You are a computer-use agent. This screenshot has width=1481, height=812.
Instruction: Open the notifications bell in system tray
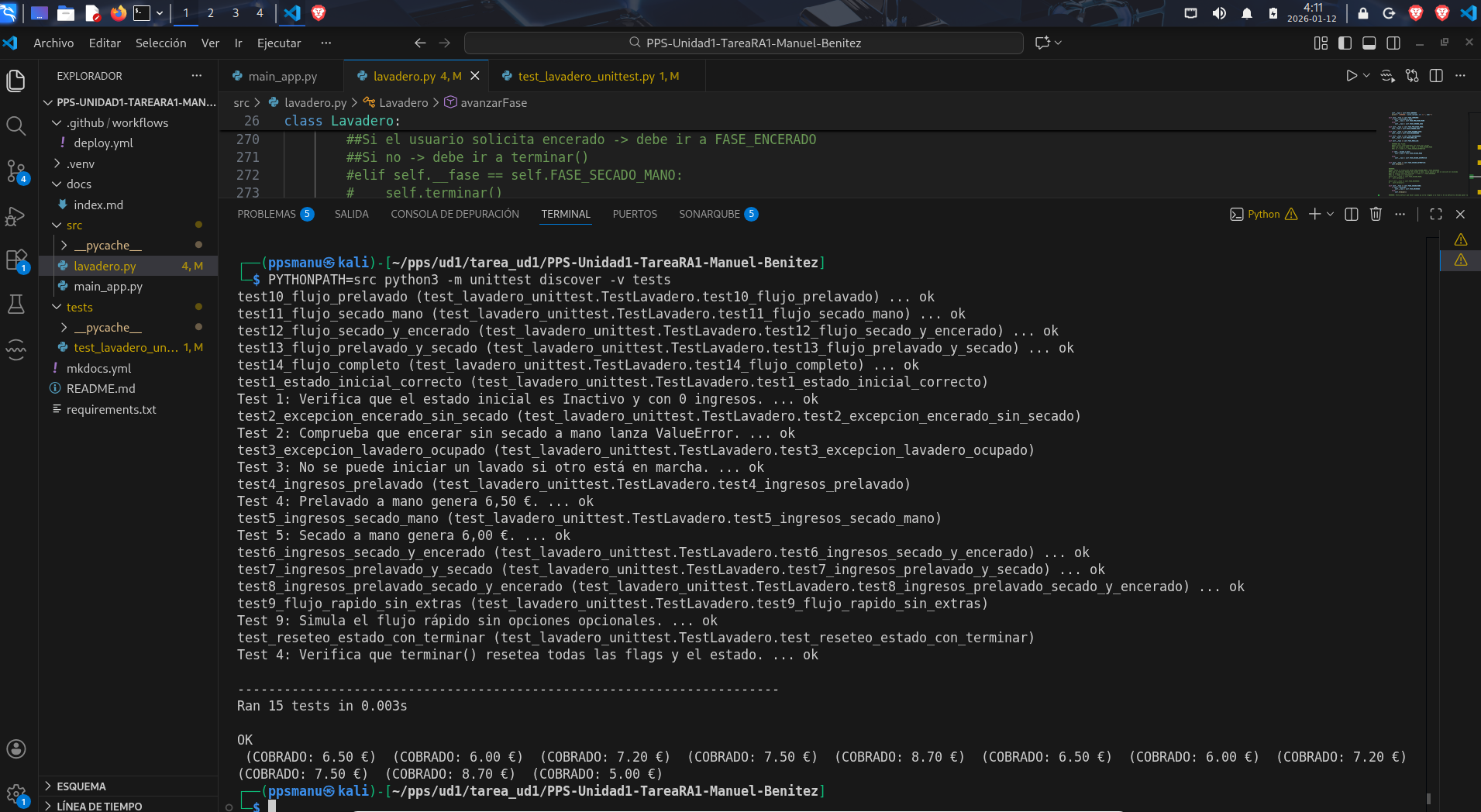click(x=1247, y=13)
